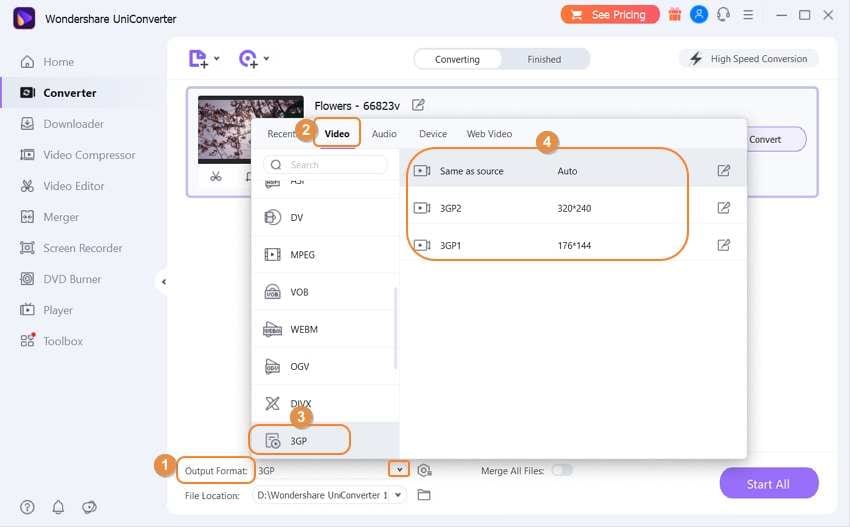Screen dimensions: 850x527
Task: Expand the add files dropdown arrow
Action: click(217, 59)
